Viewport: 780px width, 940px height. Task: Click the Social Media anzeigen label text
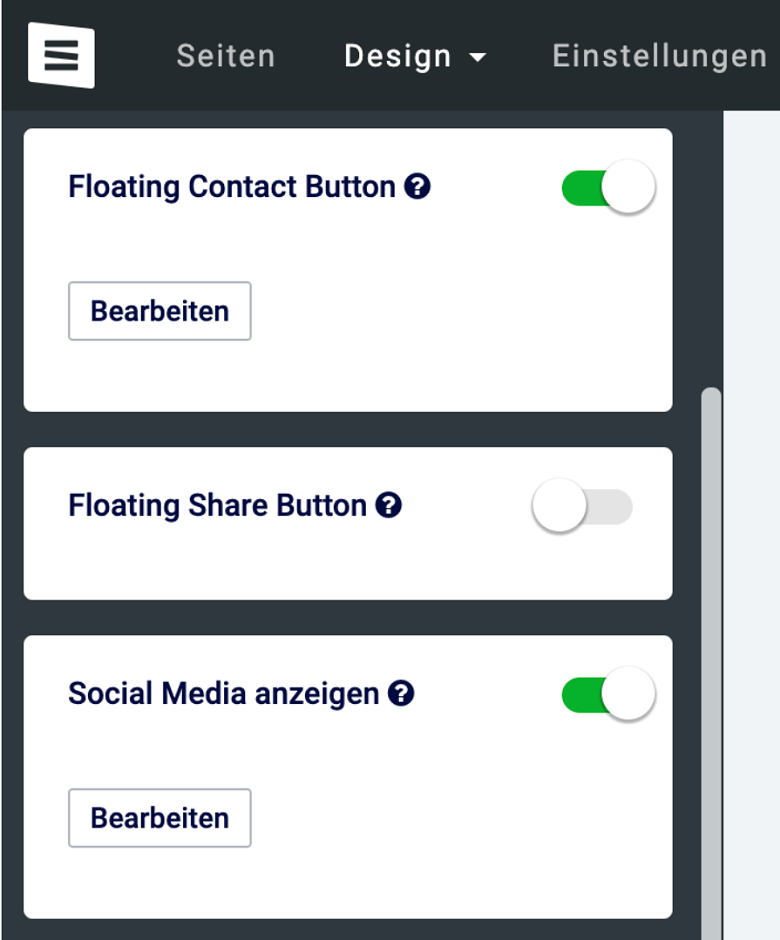click(224, 694)
